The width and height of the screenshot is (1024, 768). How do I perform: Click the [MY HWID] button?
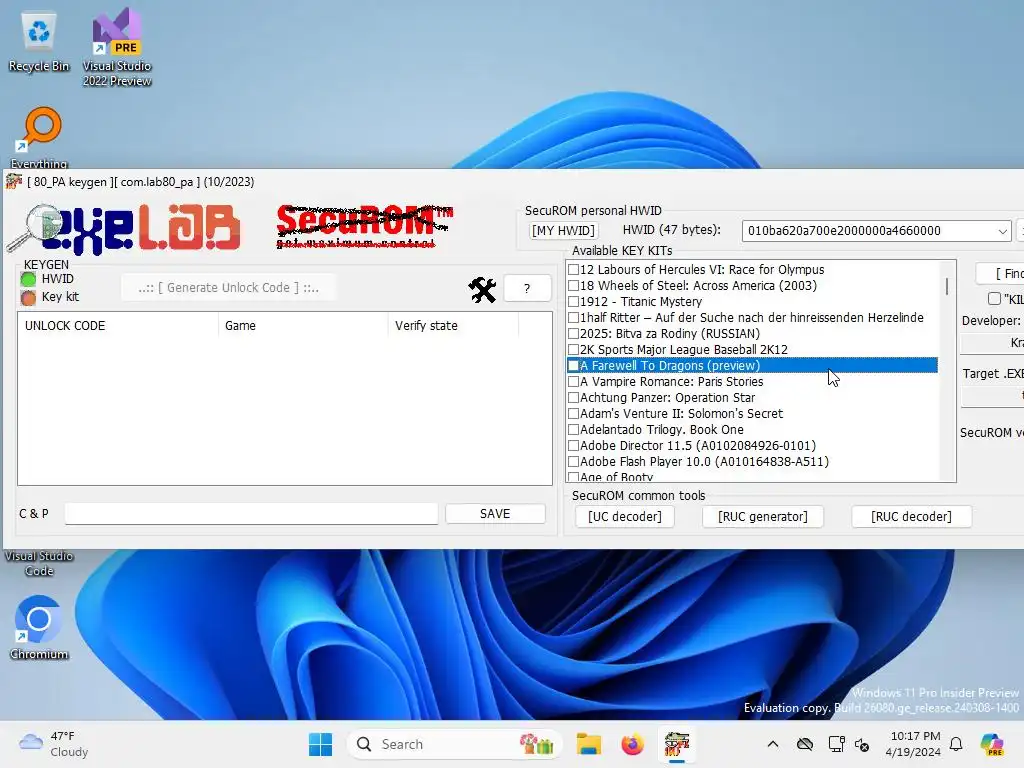pyautogui.click(x=563, y=231)
